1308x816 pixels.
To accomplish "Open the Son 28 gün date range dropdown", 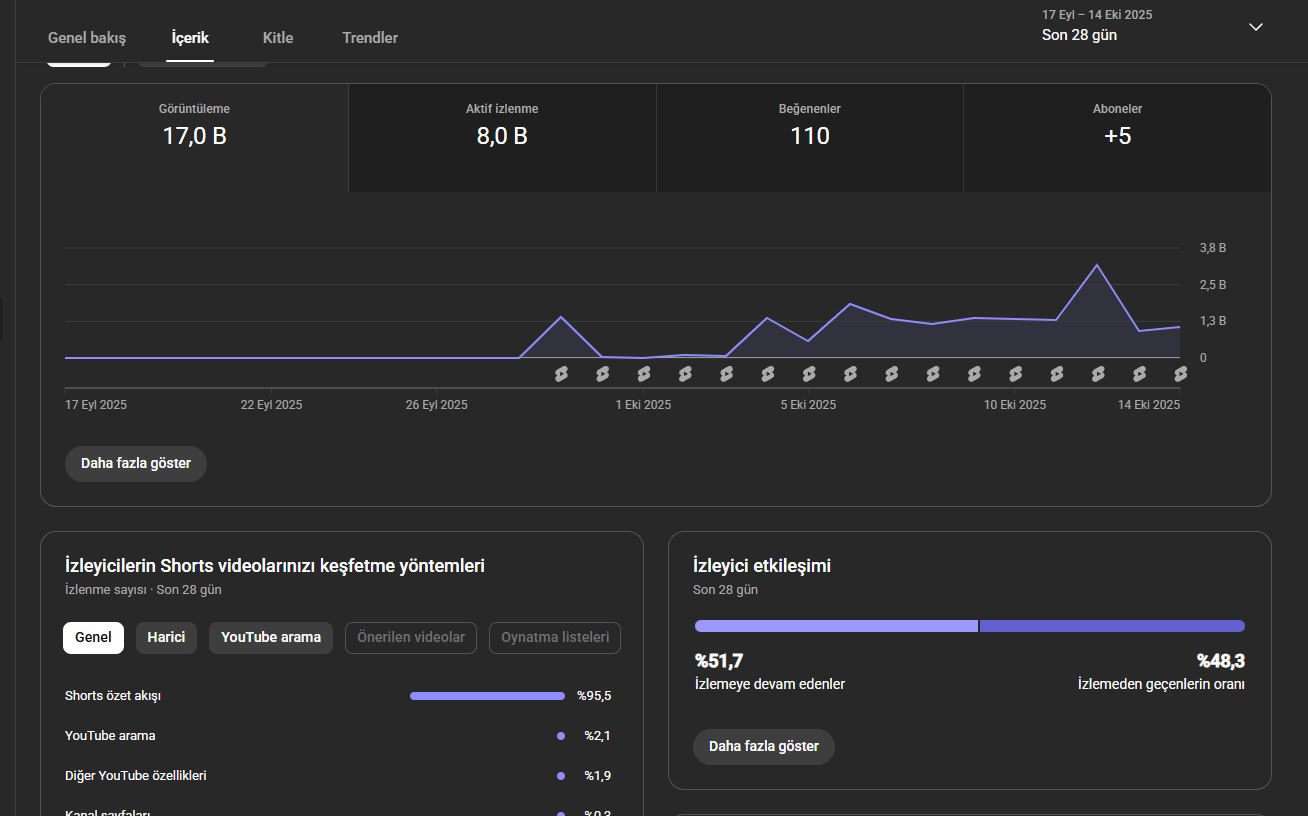I will tap(1152, 27).
